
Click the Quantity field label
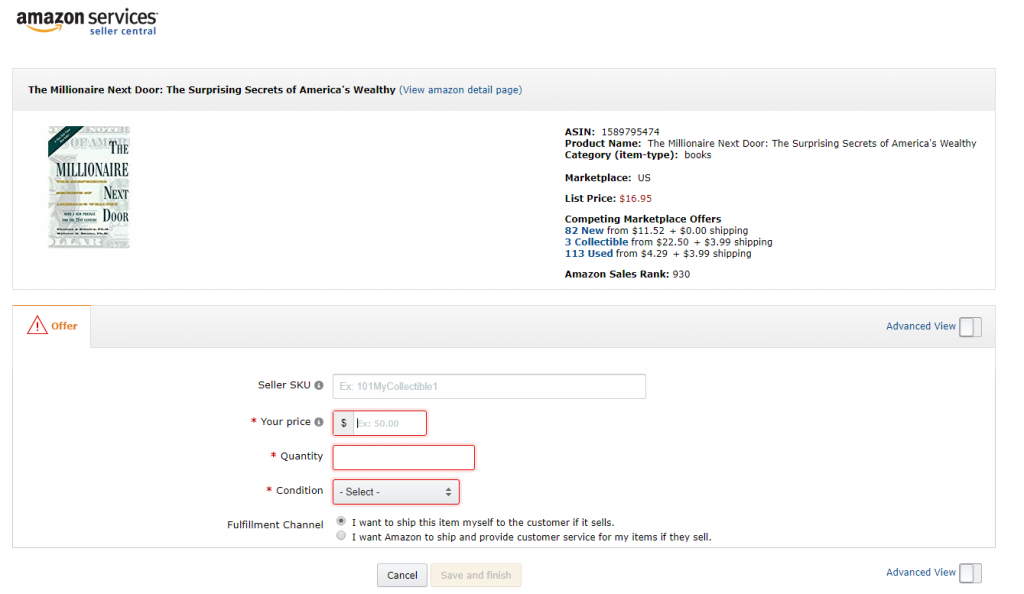(x=301, y=456)
